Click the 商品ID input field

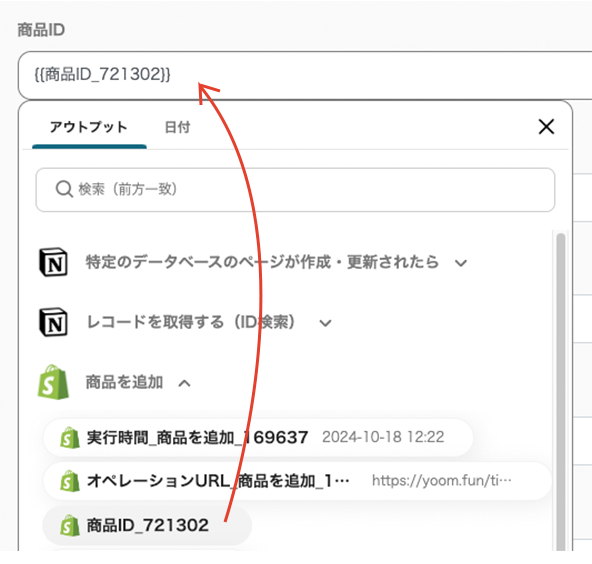point(305,75)
